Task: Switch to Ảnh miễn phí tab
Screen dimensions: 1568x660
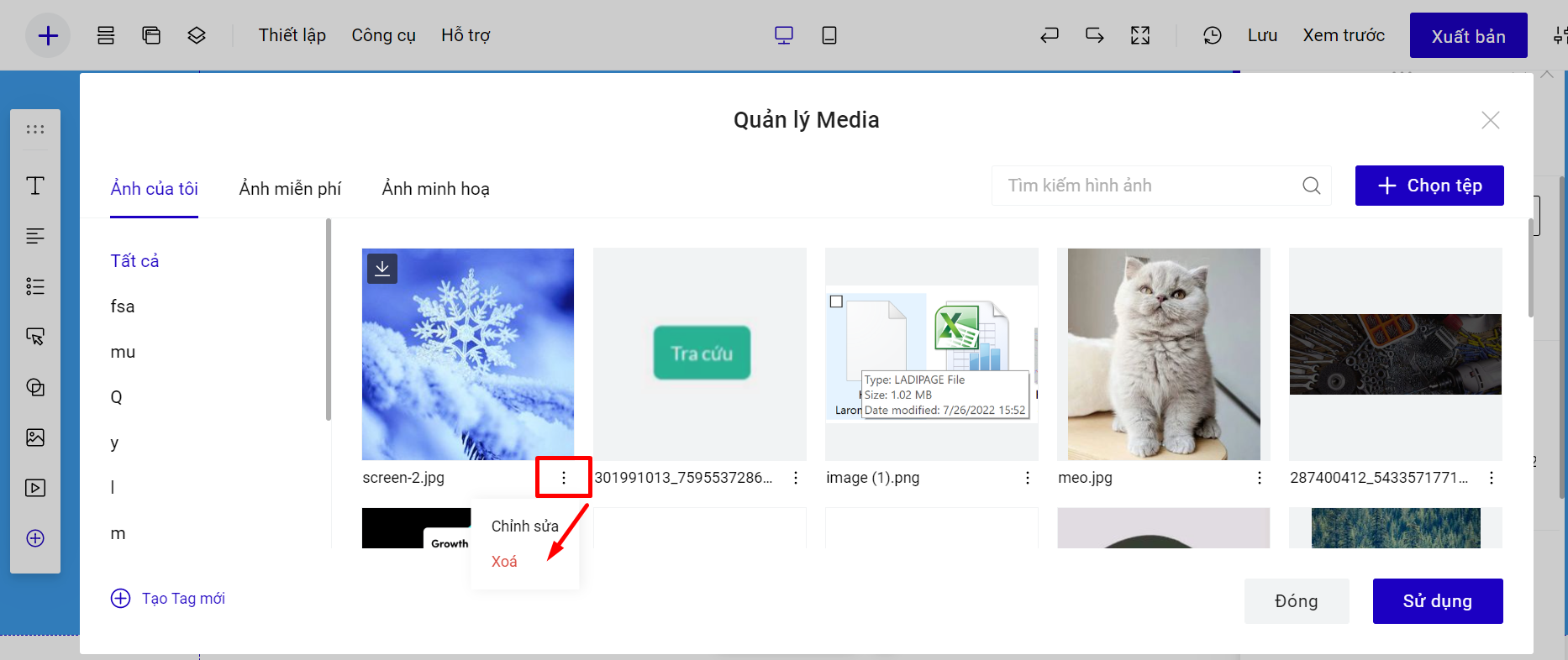Action: pyautogui.click(x=290, y=189)
